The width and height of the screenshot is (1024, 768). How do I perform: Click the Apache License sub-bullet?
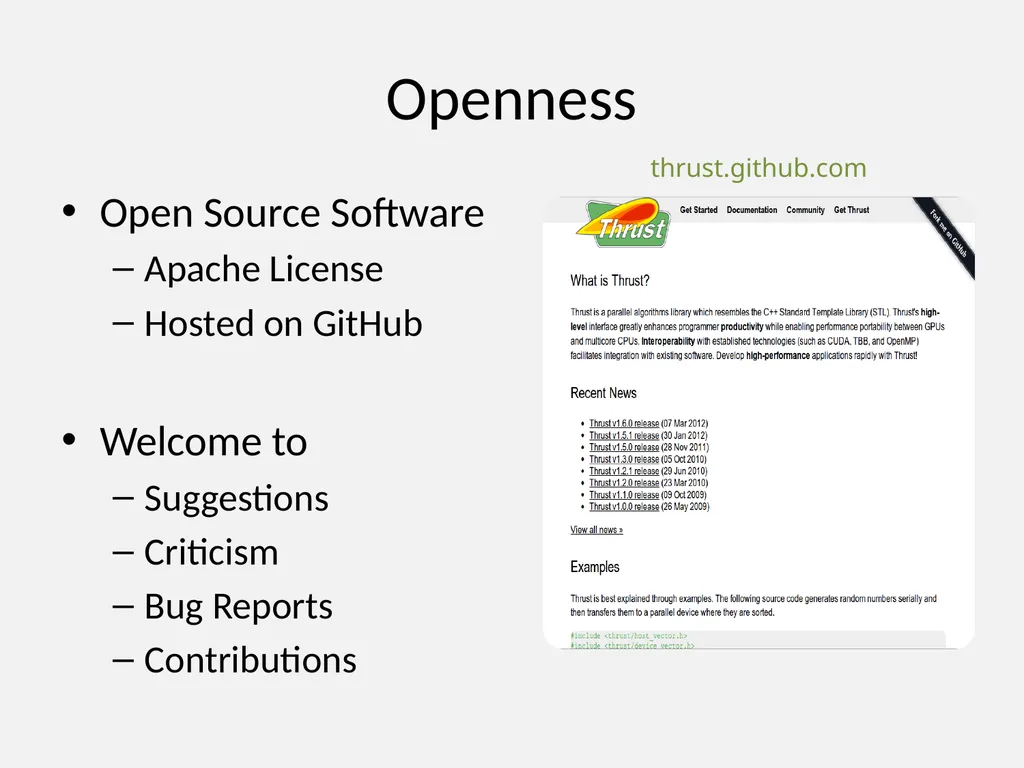click(263, 269)
